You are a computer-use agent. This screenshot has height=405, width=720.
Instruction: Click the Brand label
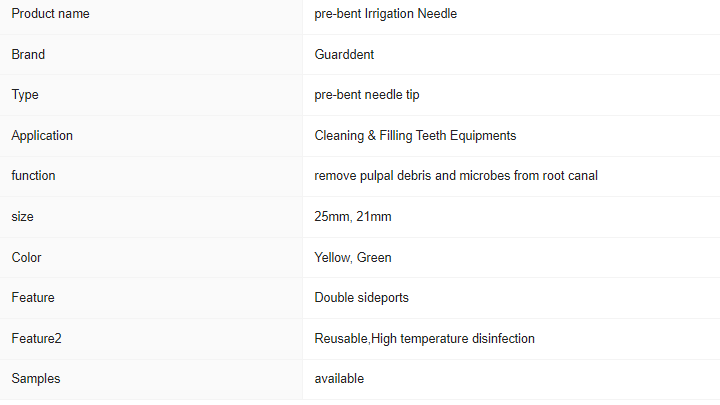coord(28,55)
